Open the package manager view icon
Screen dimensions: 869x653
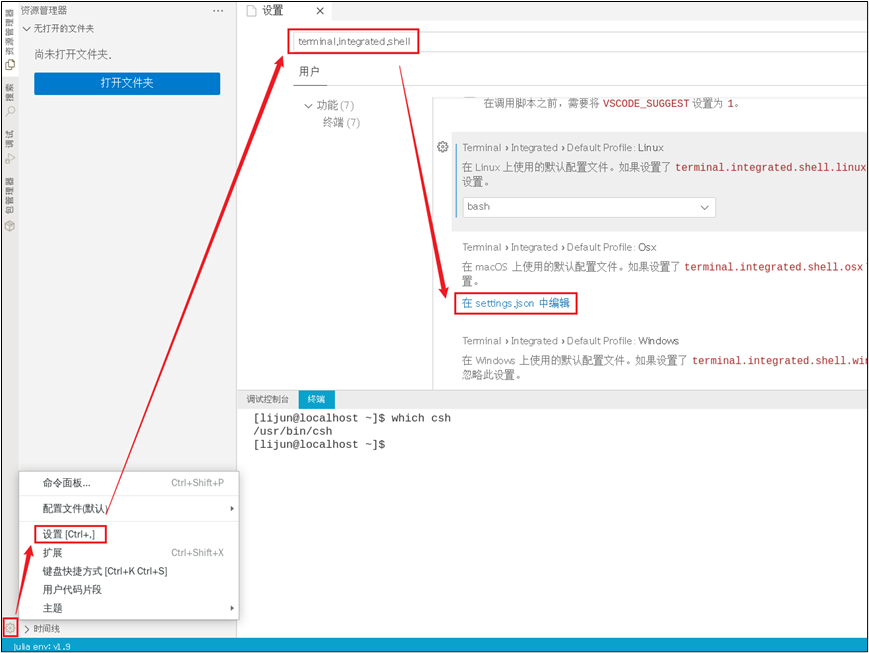[10, 226]
